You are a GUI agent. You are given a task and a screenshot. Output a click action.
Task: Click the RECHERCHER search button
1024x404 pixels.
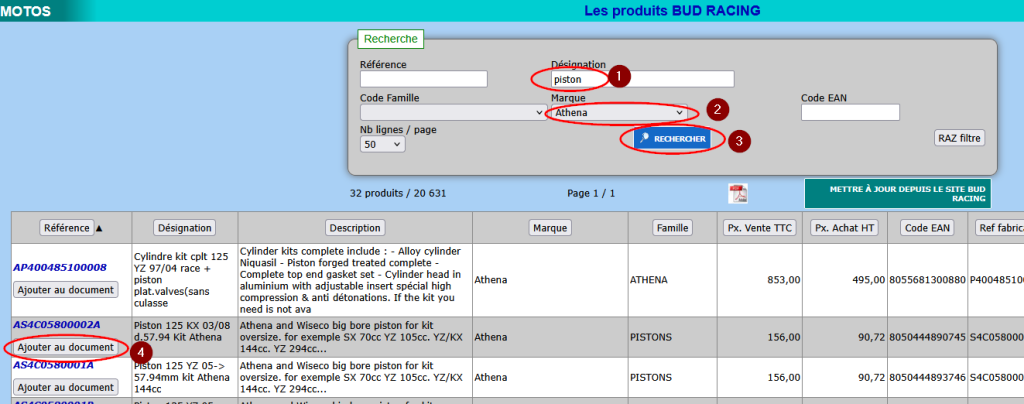click(x=673, y=139)
